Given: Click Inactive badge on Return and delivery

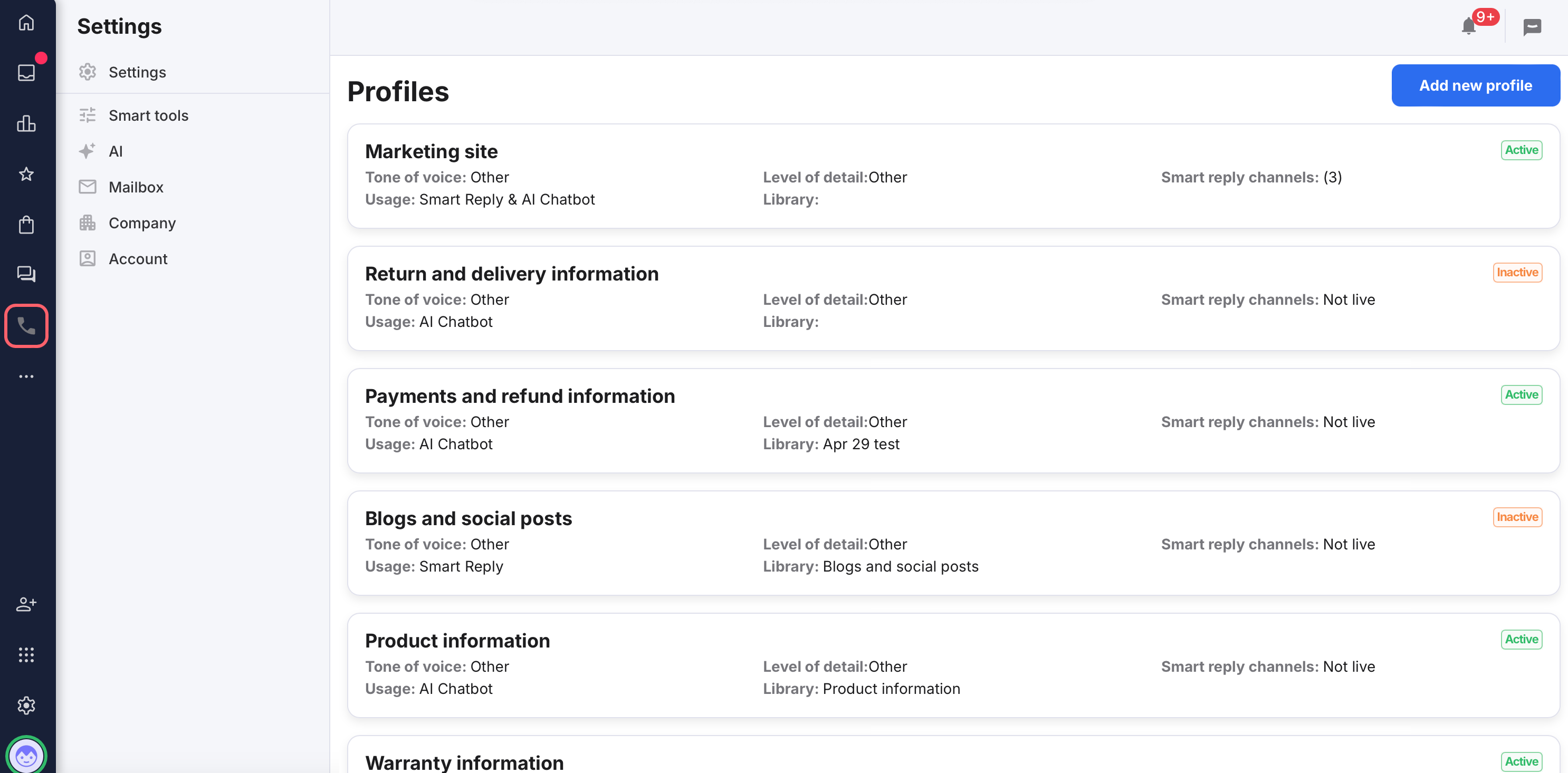Looking at the screenshot, I should (x=1517, y=273).
